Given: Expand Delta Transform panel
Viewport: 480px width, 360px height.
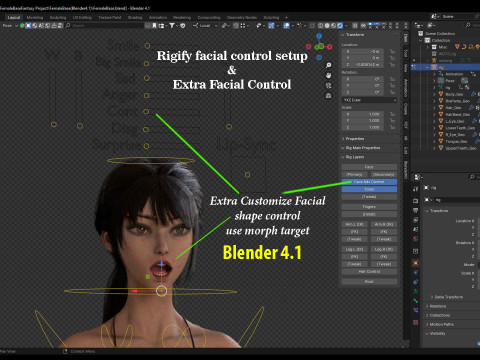Looking at the screenshot, I should (433, 297).
